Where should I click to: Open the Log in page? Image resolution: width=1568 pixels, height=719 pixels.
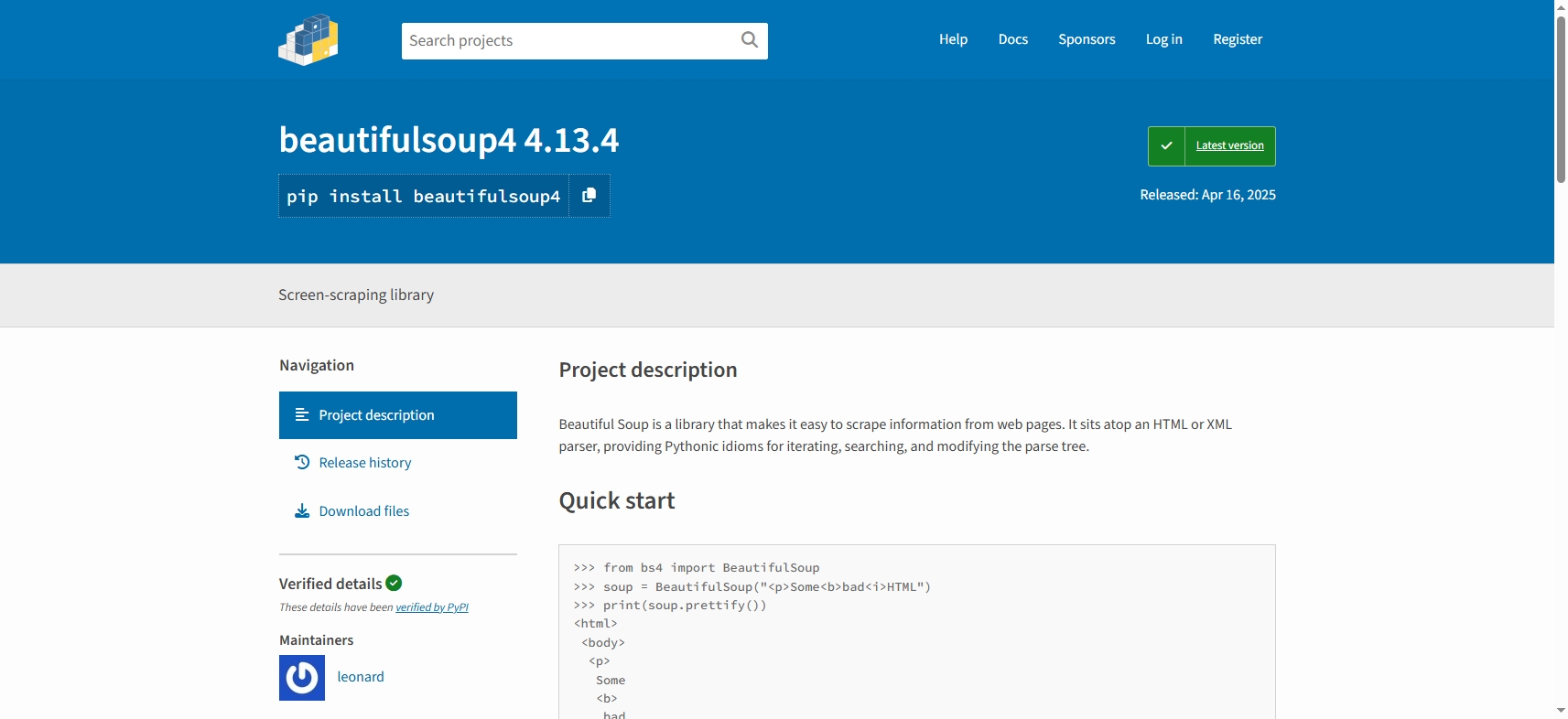tap(1164, 39)
